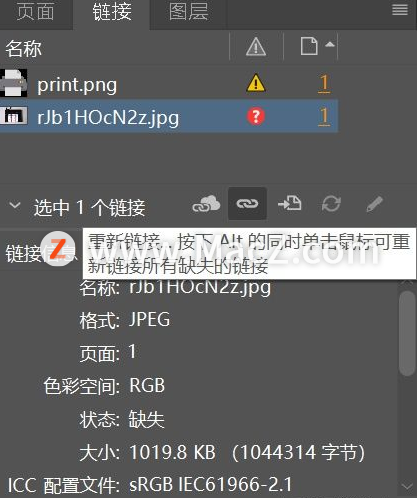
Task: Select the print.png link row
Action: [x=169, y=83]
